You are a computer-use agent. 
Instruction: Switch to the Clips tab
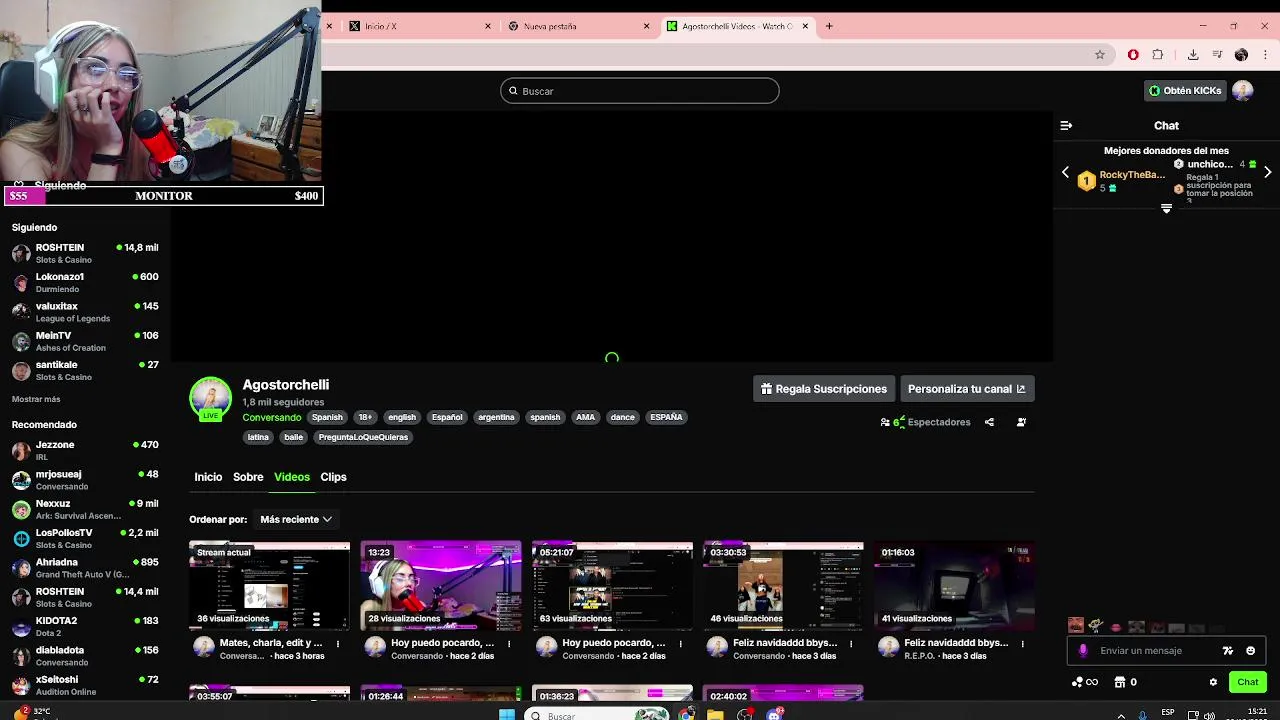click(333, 477)
